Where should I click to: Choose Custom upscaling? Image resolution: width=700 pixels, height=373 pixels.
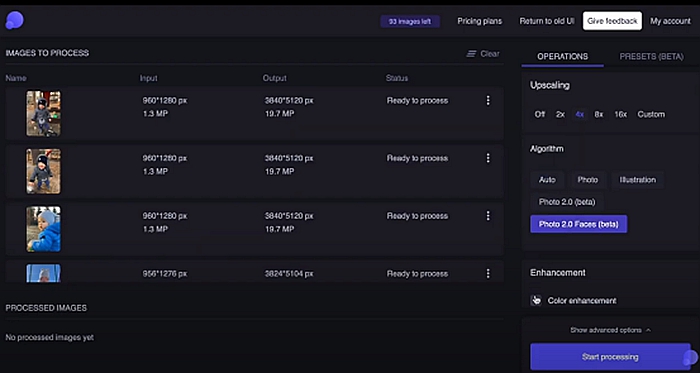pos(651,114)
